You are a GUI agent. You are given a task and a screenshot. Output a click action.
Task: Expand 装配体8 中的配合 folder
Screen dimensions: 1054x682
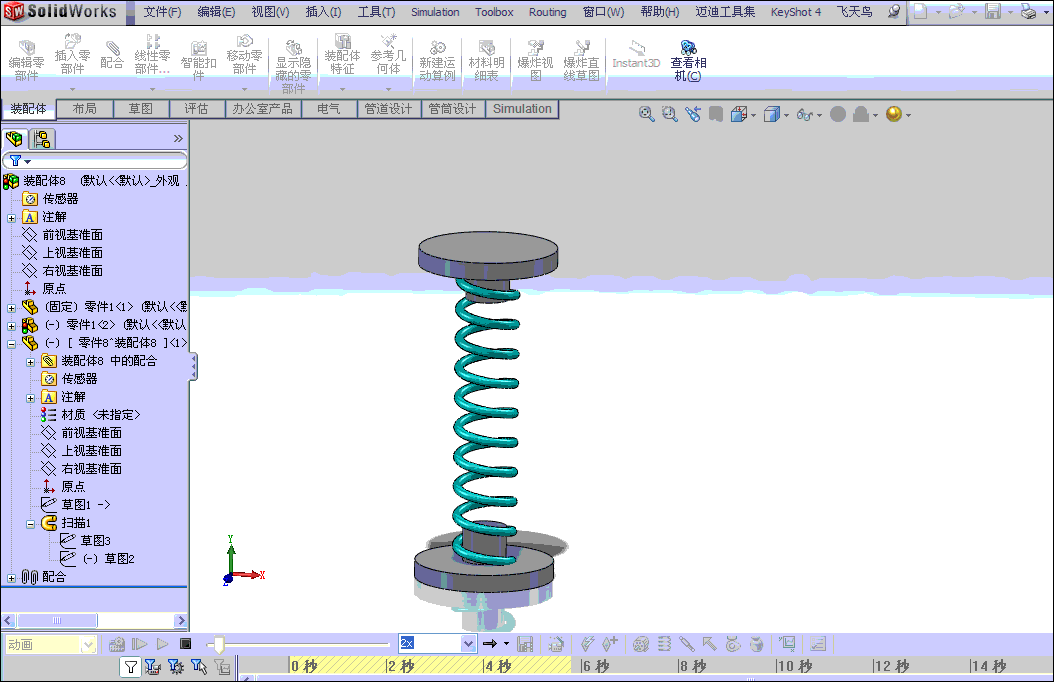pos(30,362)
